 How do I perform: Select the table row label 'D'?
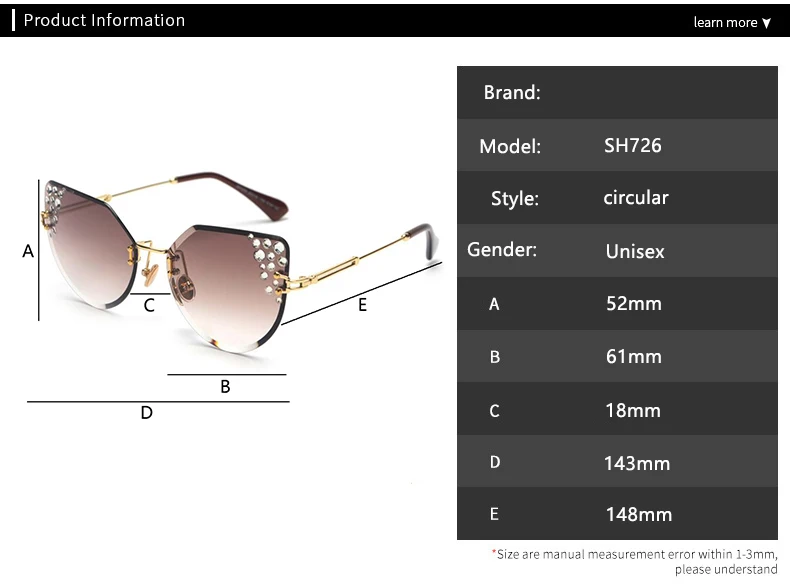point(495,462)
